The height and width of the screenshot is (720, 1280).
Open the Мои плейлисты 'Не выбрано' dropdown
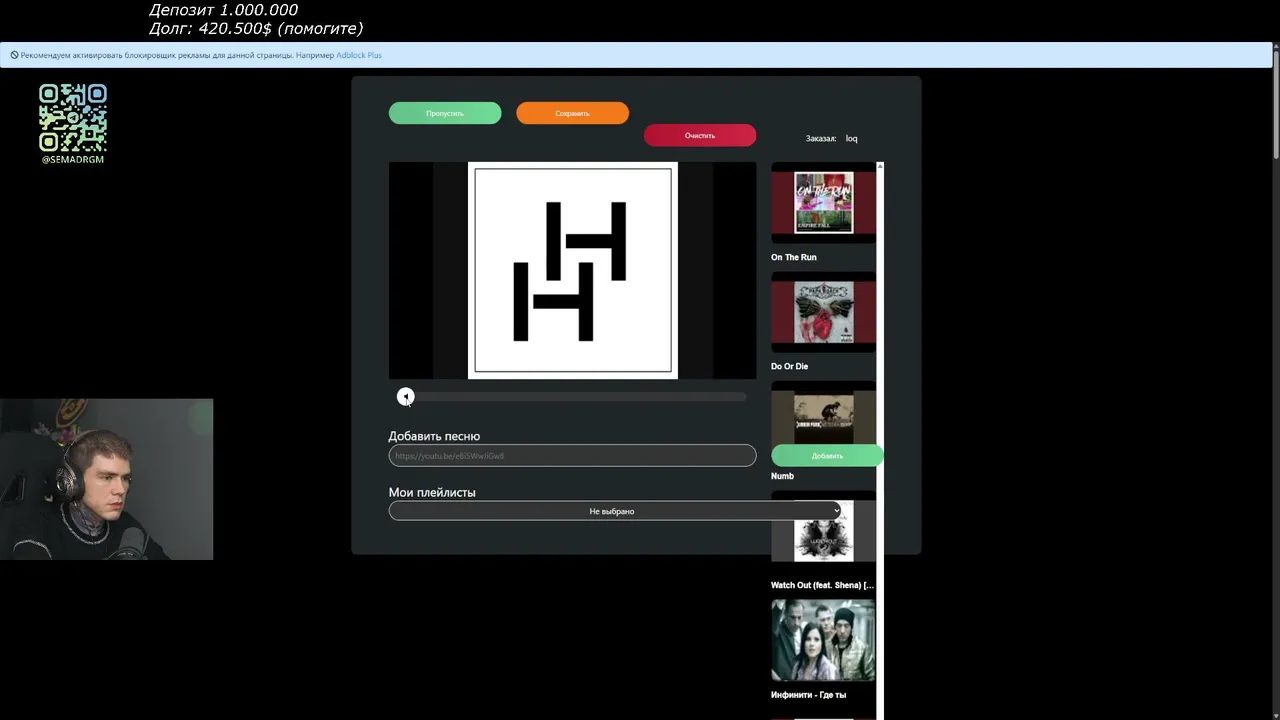615,511
